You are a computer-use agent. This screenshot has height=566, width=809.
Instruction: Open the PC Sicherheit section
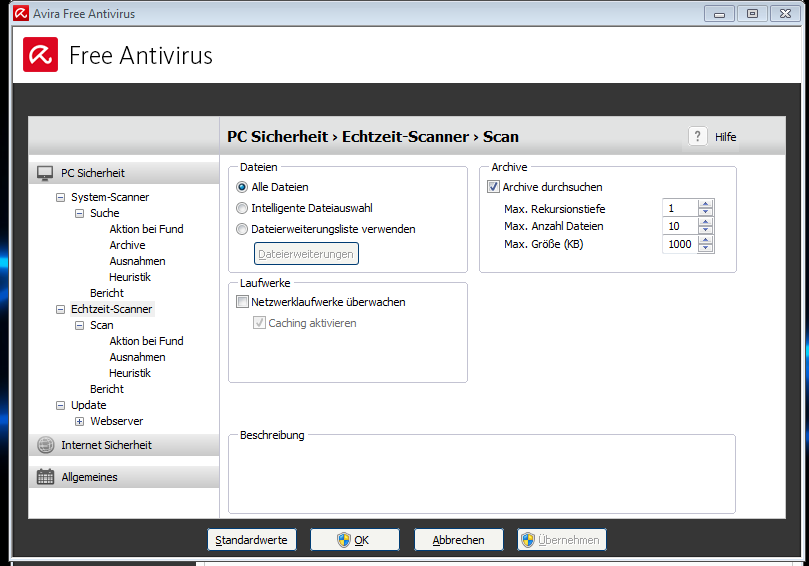[x=124, y=173]
